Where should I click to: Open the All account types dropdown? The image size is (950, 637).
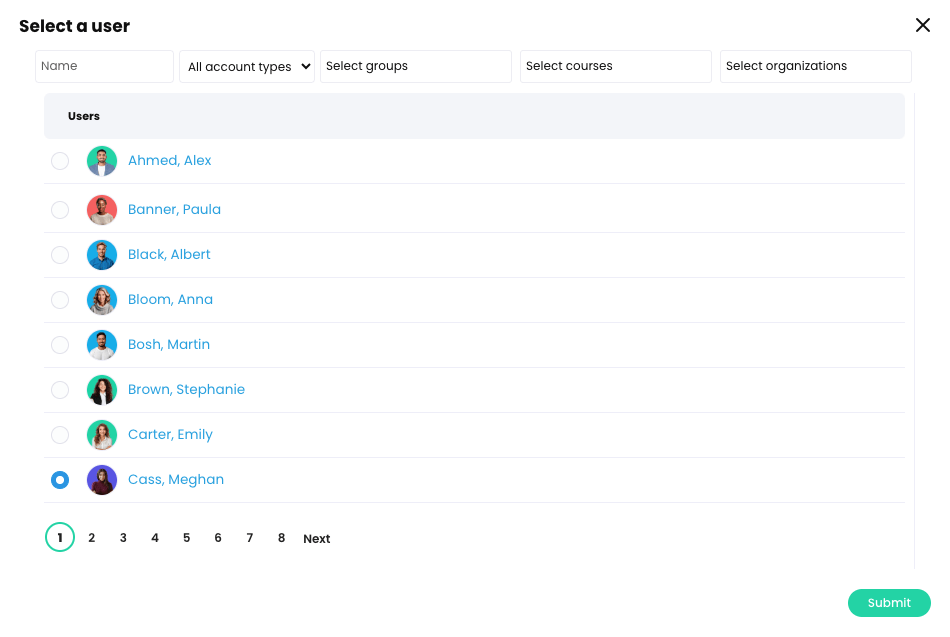(247, 66)
